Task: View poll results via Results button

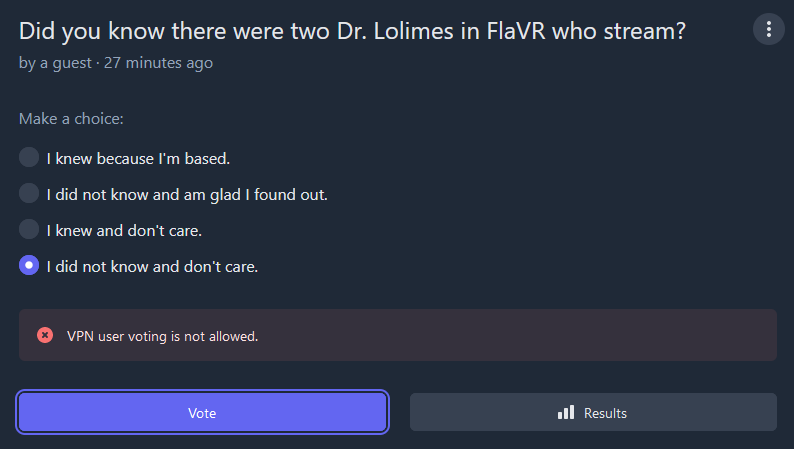Action: [593, 412]
